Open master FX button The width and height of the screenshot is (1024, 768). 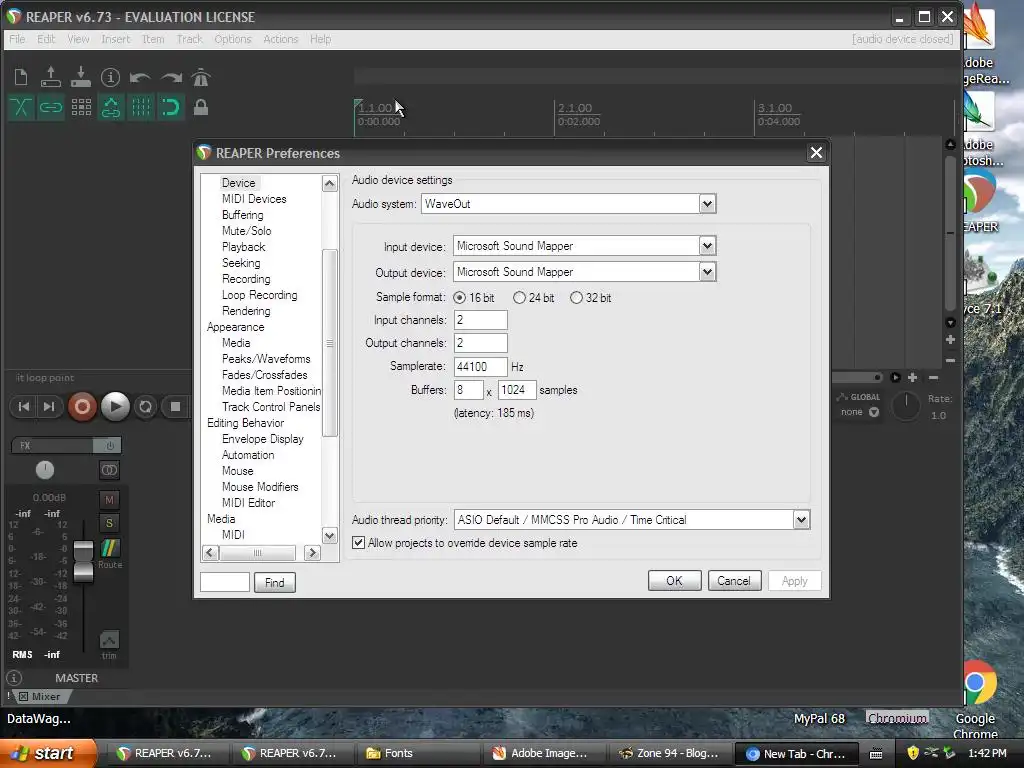52,445
